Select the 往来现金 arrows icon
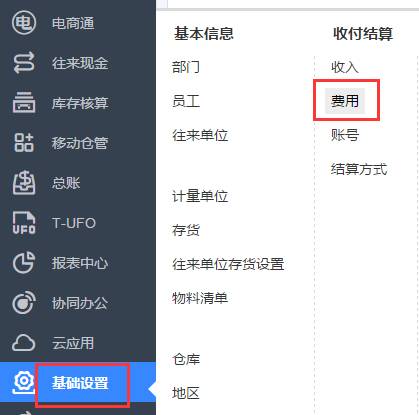The width and height of the screenshot is (419, 415). (x=24, y=63)
